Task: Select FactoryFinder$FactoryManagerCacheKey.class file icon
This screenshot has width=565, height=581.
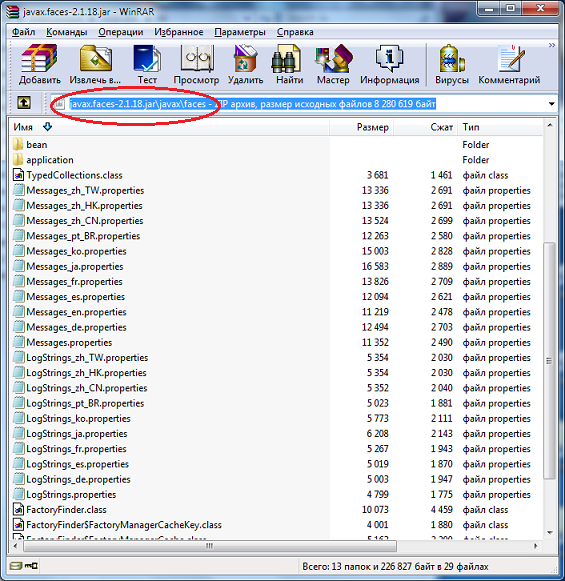Action: coord(18,525)
